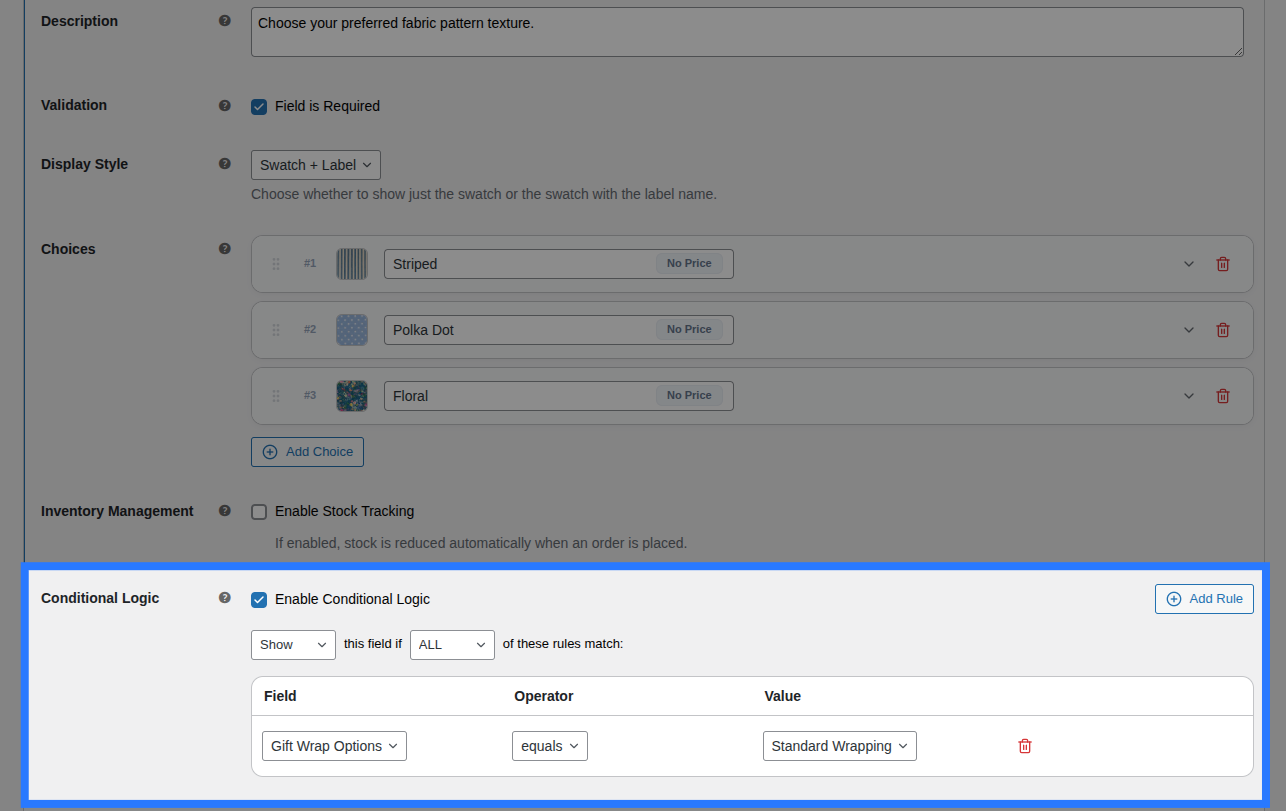Grab drag handle of Striped choice
The width and height of the screenshot is (1286, 811).
(x=276, y=264)
